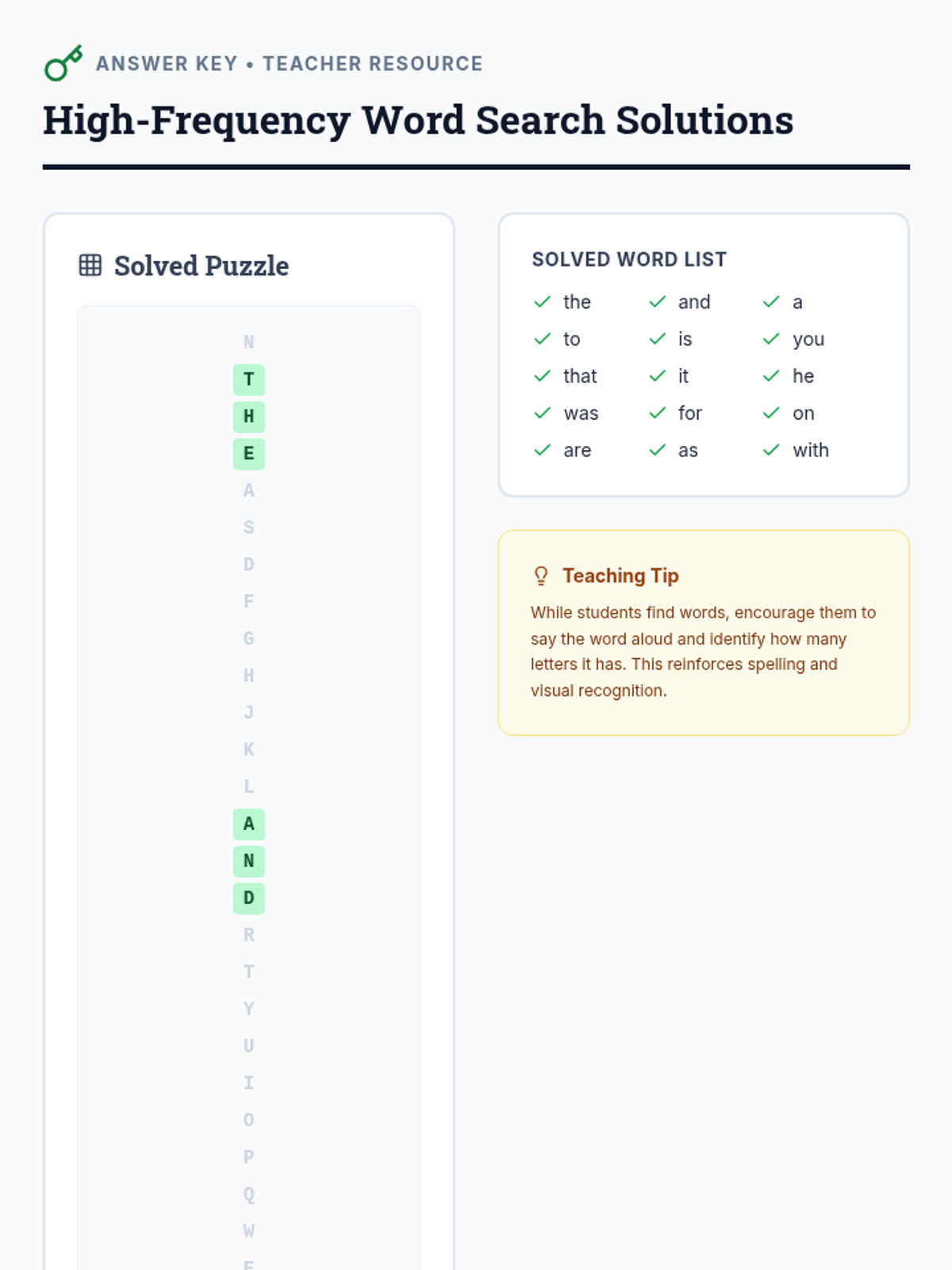The width and height of the screenshot is (952, 1270).
Task: Click the checkmark beside 'he'
Action: point(771,375)
